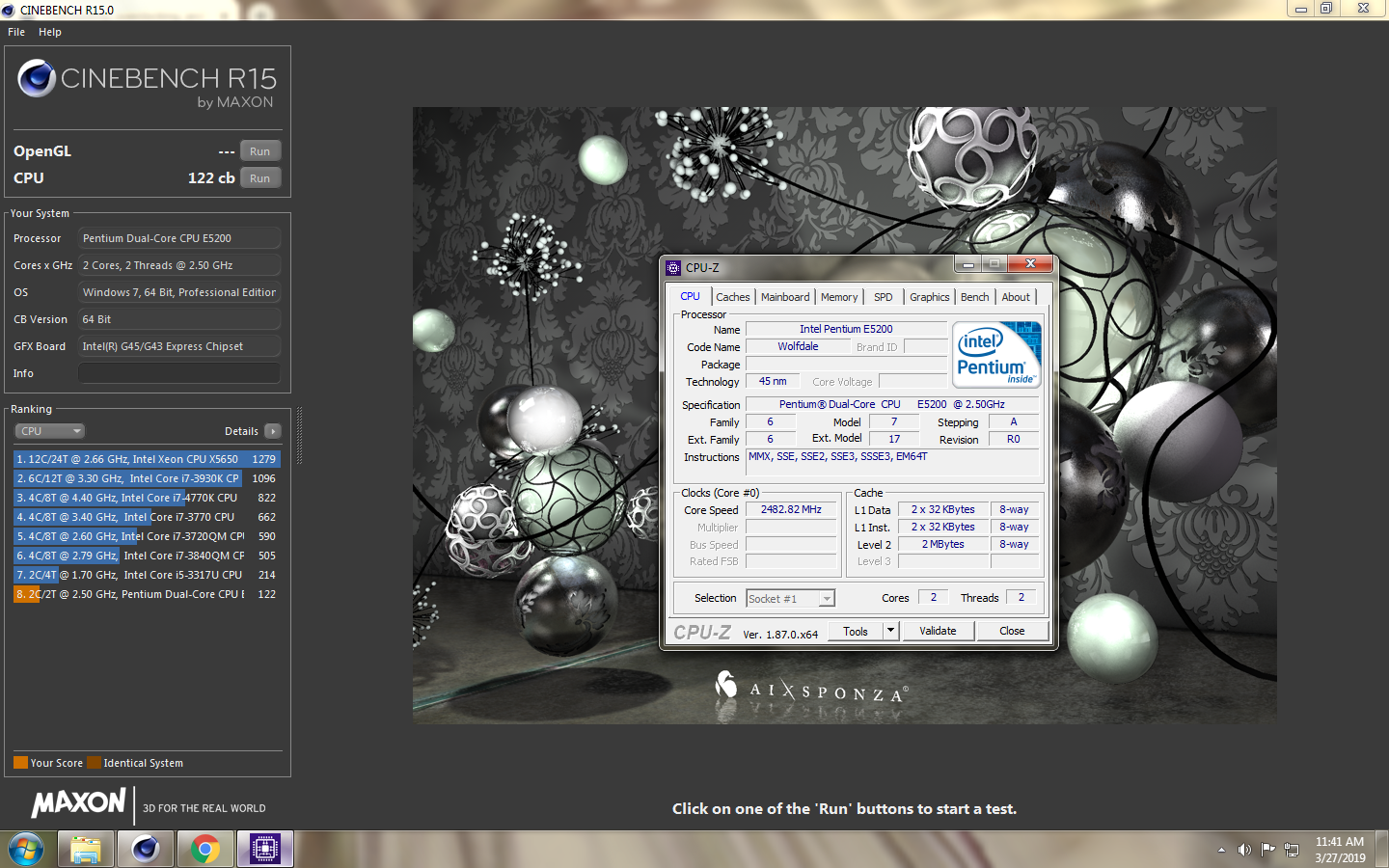Screen dimensions: 1389x868
Task: Open the Help menu
Action: (x=50, y=32)
